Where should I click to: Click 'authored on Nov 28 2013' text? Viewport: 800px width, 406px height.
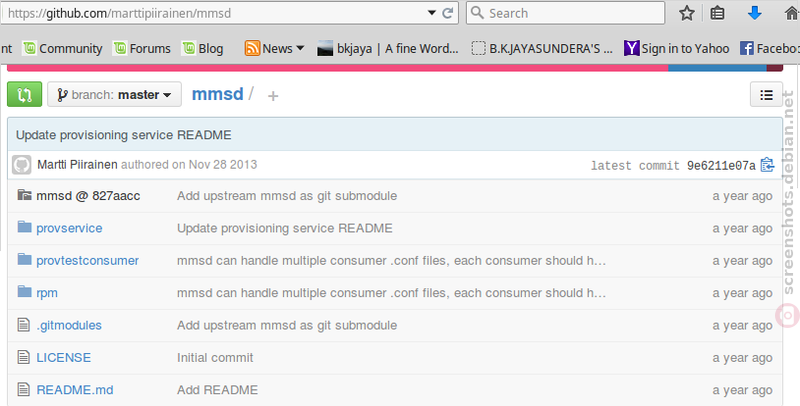pos(189,164)
